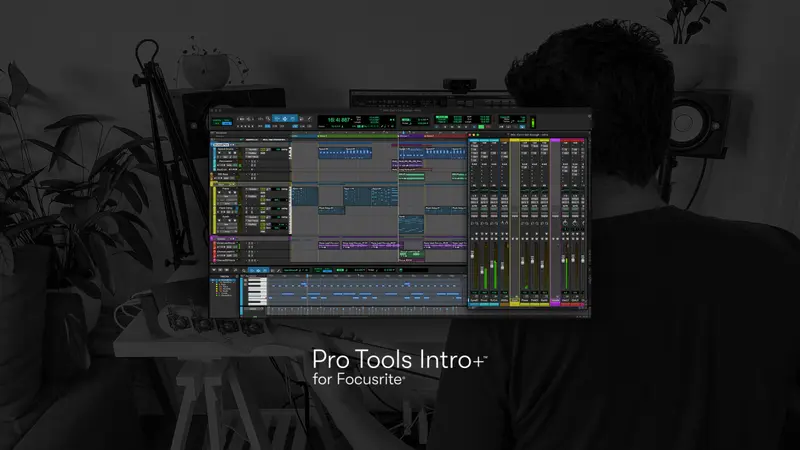The height and width of the screenshot is (450, 800).
Task: Adjust first yellow group channel fader
Action: tap(522, 262)
